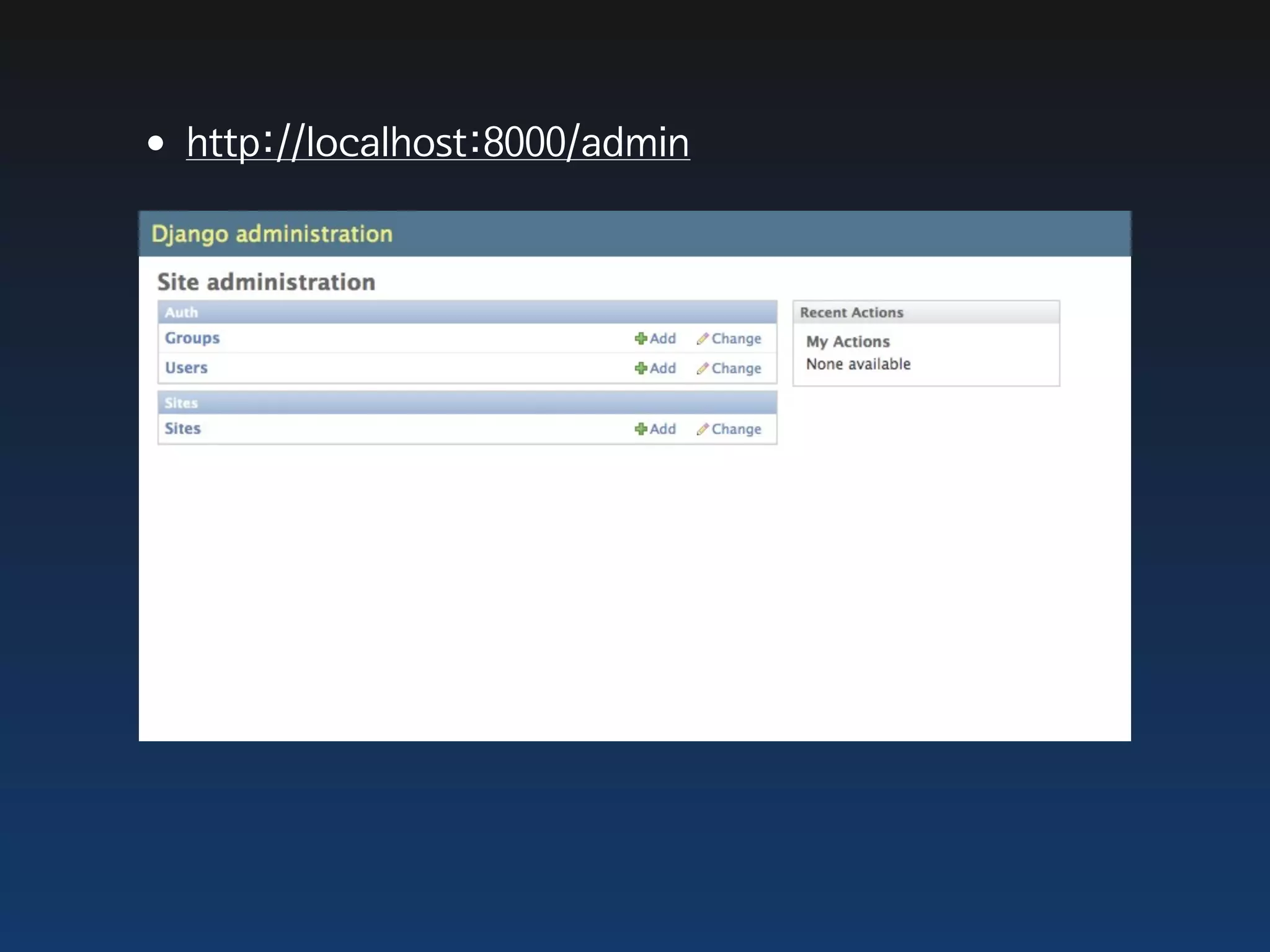
Task: Click the green plus icon for Users
Action: pos(641,368)
